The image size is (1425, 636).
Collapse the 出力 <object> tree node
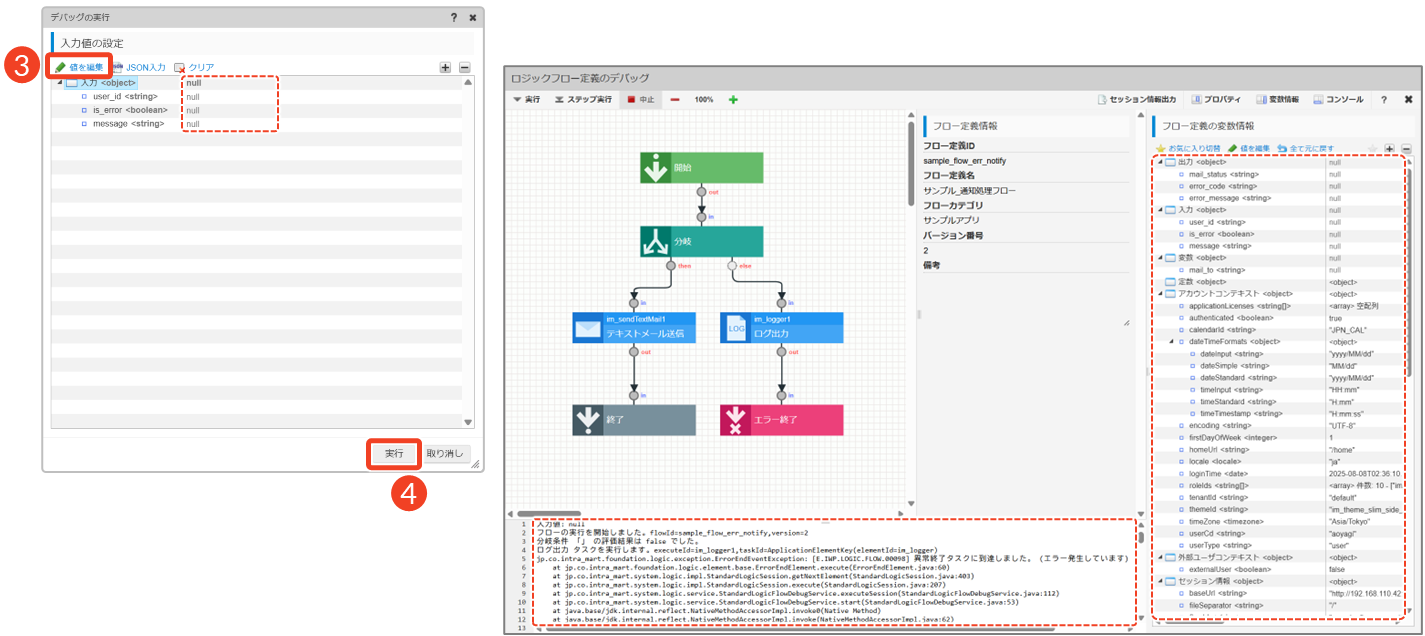coord(1160,162)
